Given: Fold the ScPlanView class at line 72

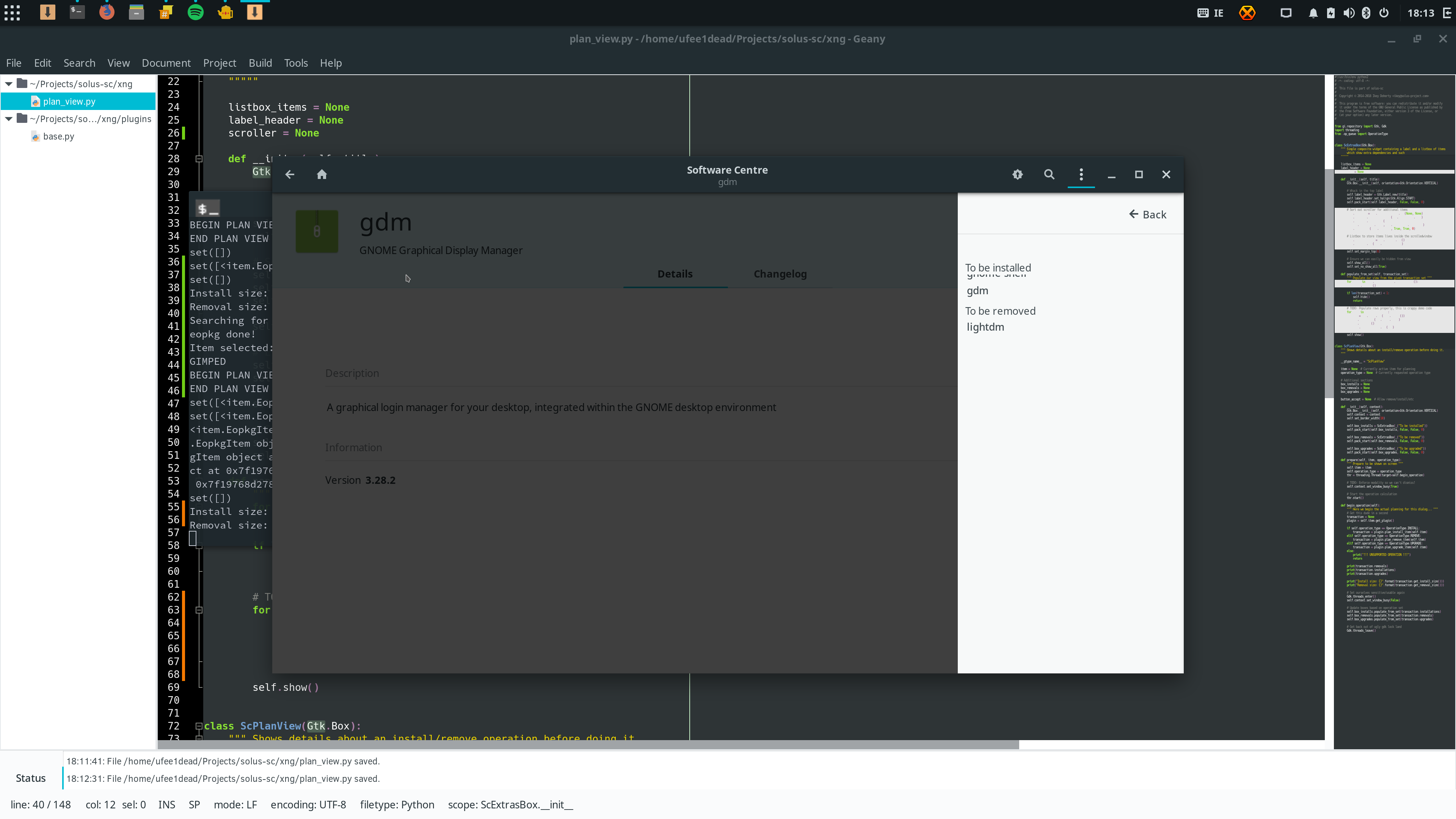Looking at the screenshot, I should tap(199, 726).
